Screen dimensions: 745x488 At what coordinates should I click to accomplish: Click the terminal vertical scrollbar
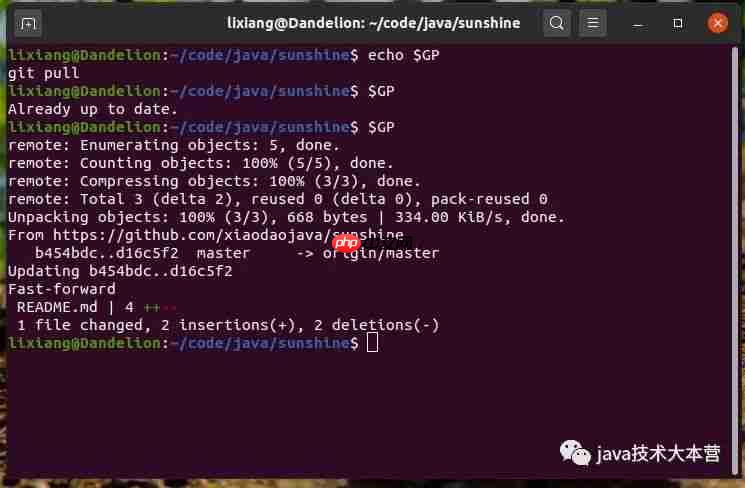pos(735,261)
